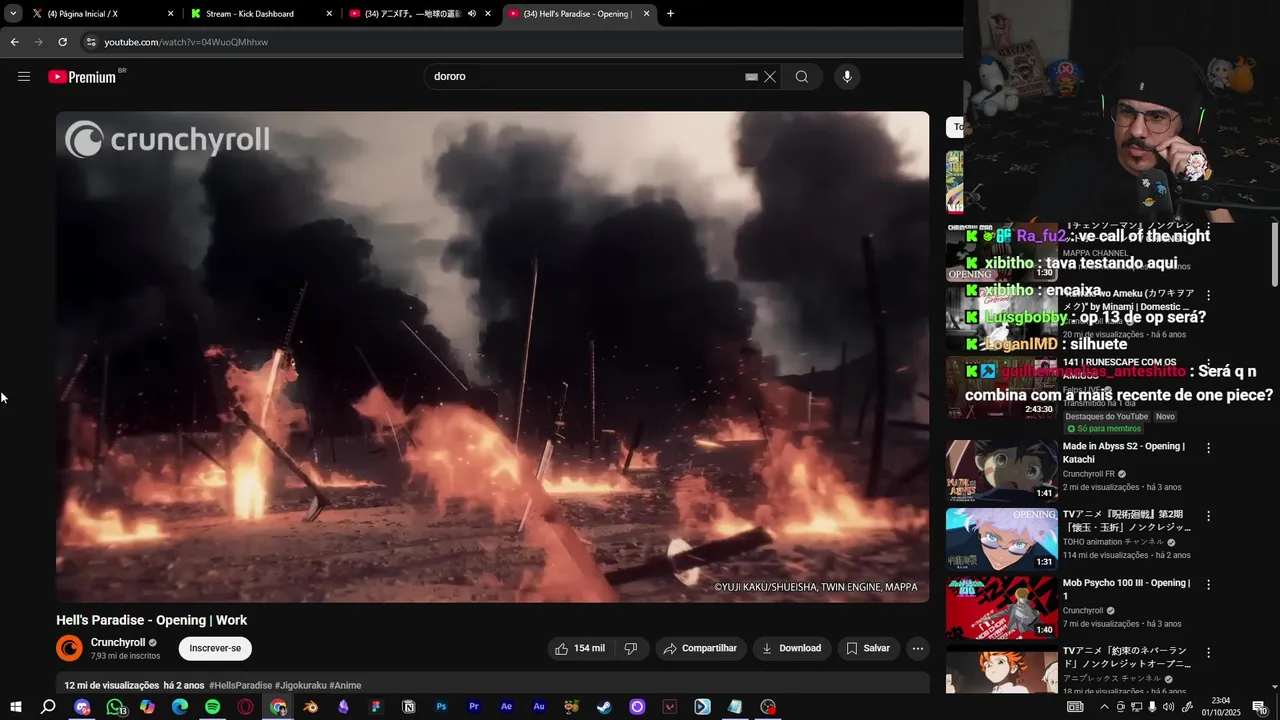Screen dimensions: 1280x720
Task: Dislike the video with thumbs down
Action: (631, 648)
